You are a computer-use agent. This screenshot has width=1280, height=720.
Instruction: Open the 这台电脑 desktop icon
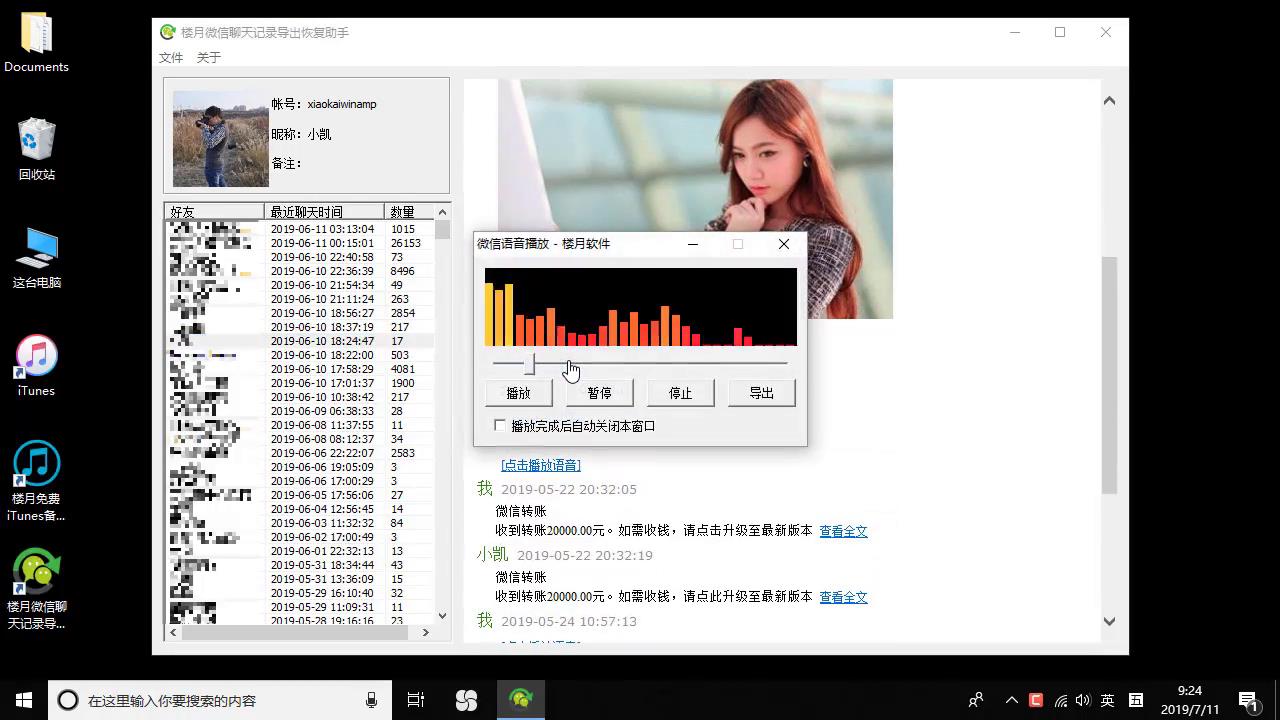(36, 258)
